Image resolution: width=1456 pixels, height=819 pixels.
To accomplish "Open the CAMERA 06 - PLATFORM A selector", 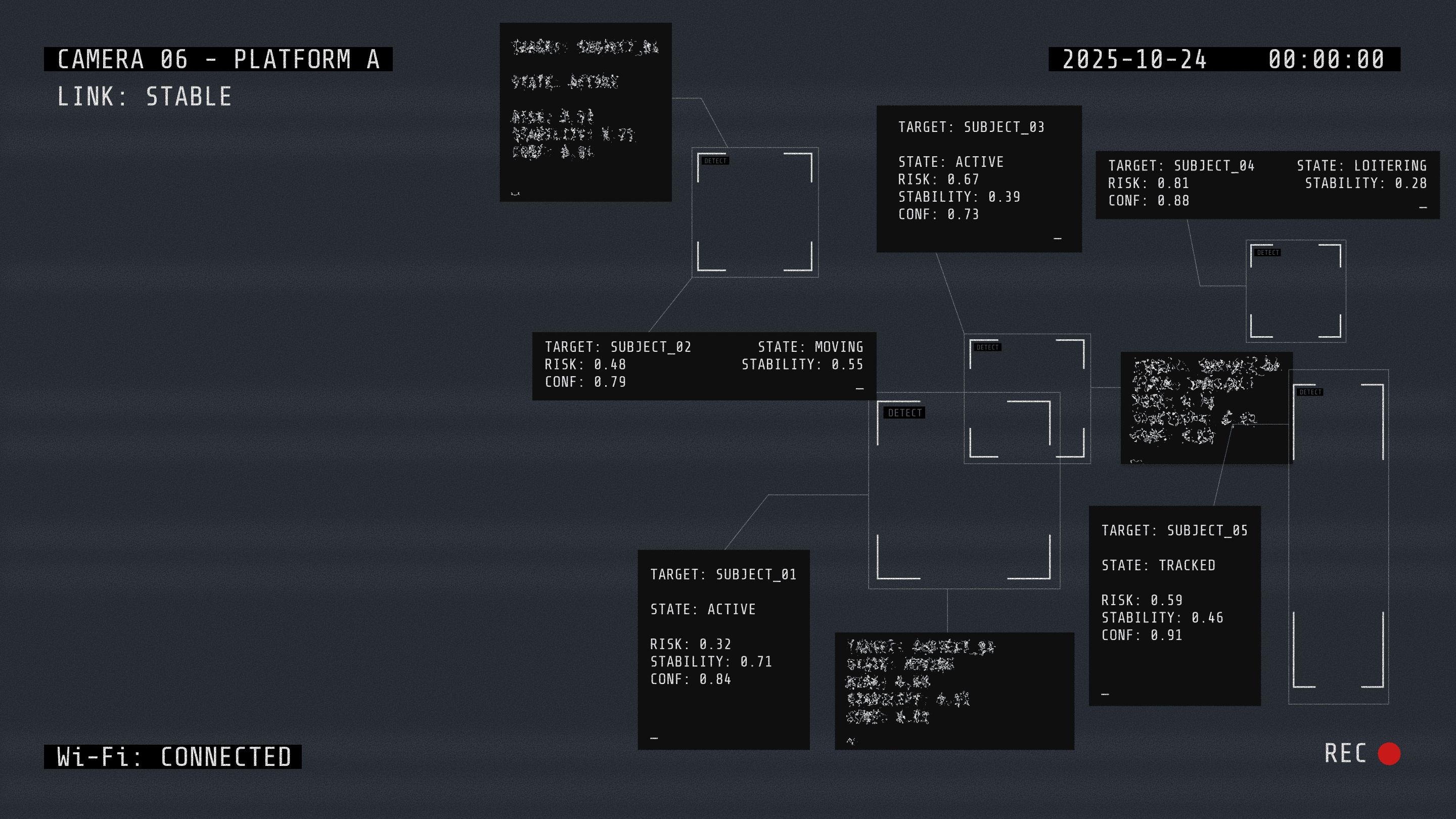I will 218,59.
